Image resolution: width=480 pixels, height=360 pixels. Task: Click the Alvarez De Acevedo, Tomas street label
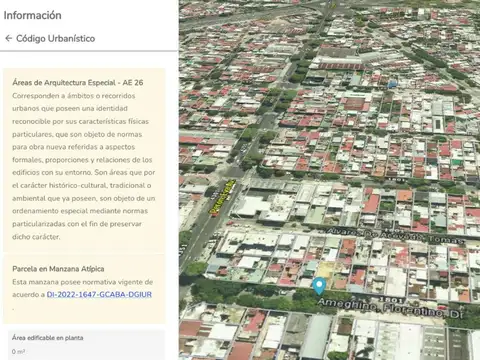pyautogui.click(x=395, y=235)
